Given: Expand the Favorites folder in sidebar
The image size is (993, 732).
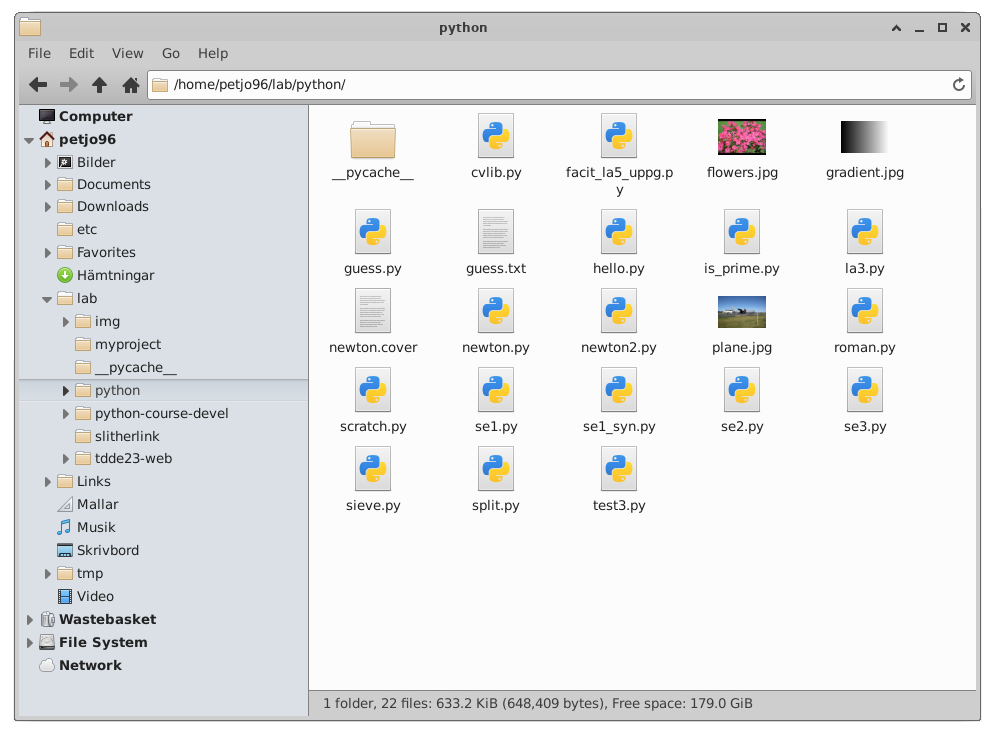Looking at the screenshot, I should (x=47, y=253).
